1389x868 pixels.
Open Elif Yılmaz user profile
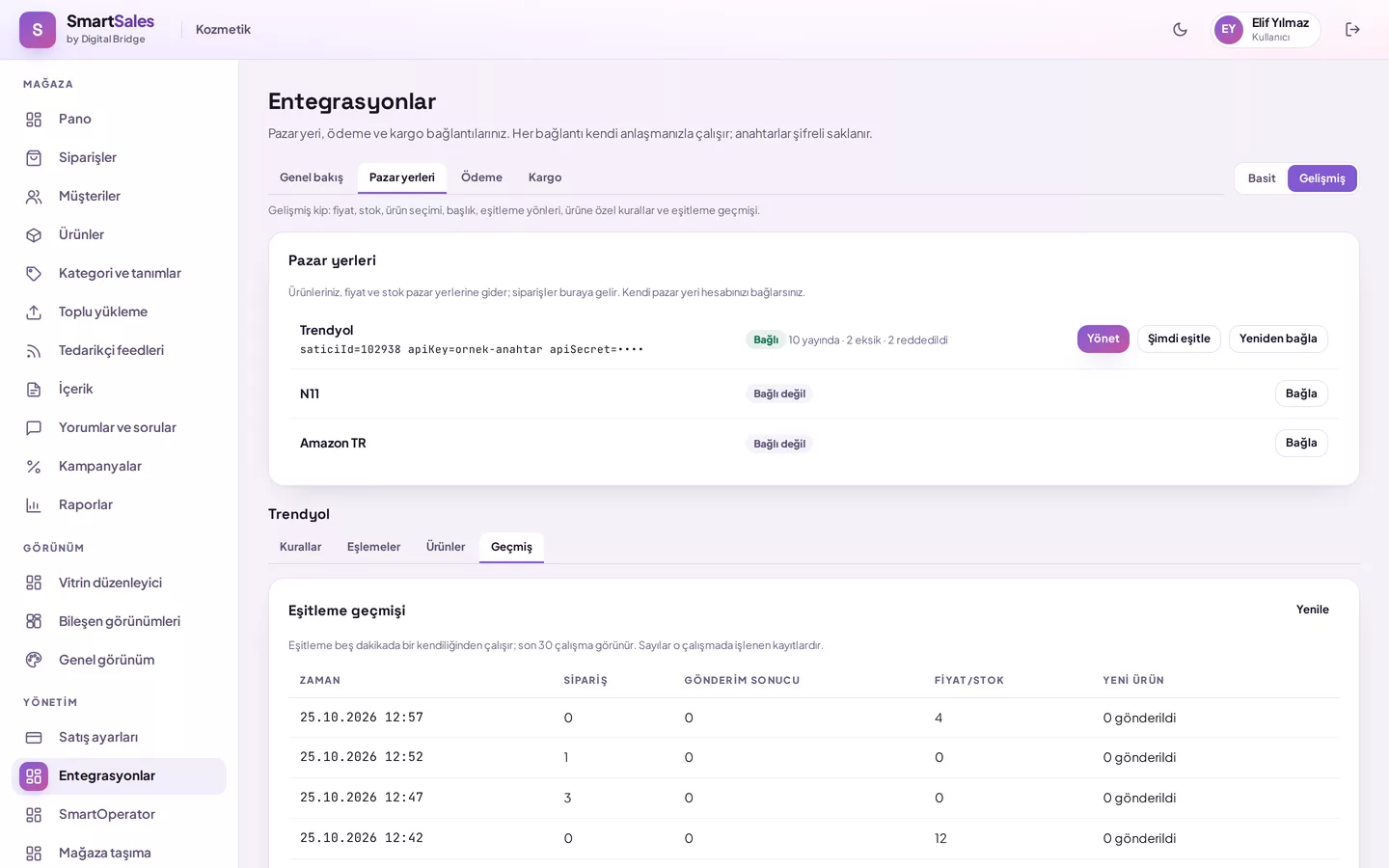pyautogui.click(x=1266, y=30)
